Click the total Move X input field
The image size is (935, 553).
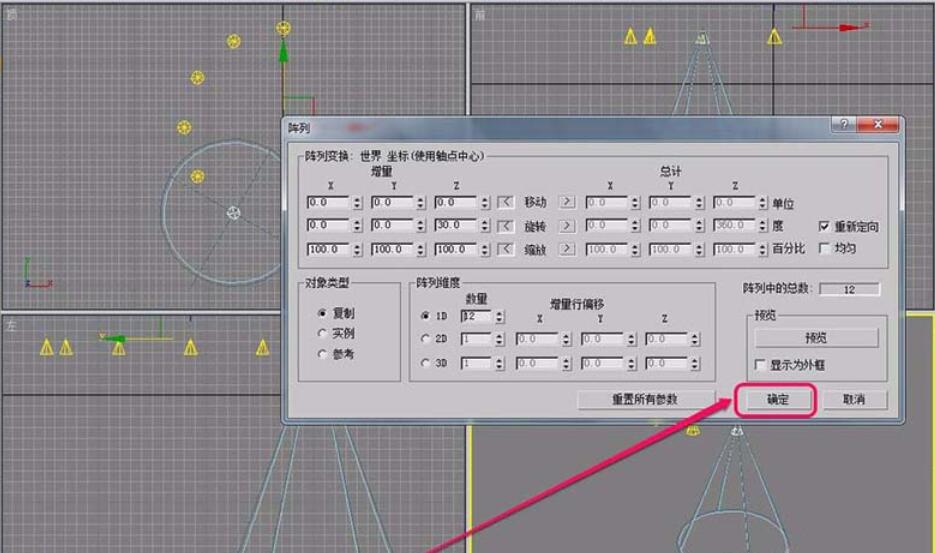pos(606,203)
